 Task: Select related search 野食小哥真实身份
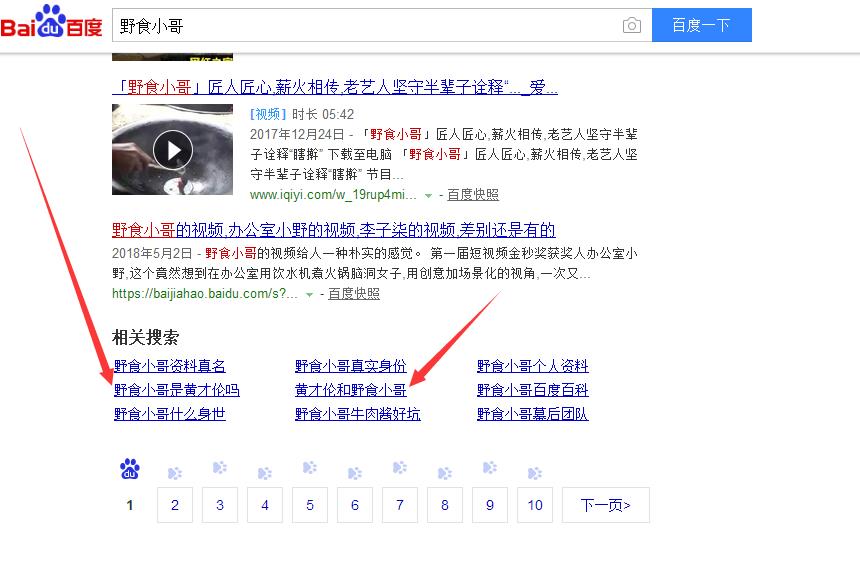(350, 366)
